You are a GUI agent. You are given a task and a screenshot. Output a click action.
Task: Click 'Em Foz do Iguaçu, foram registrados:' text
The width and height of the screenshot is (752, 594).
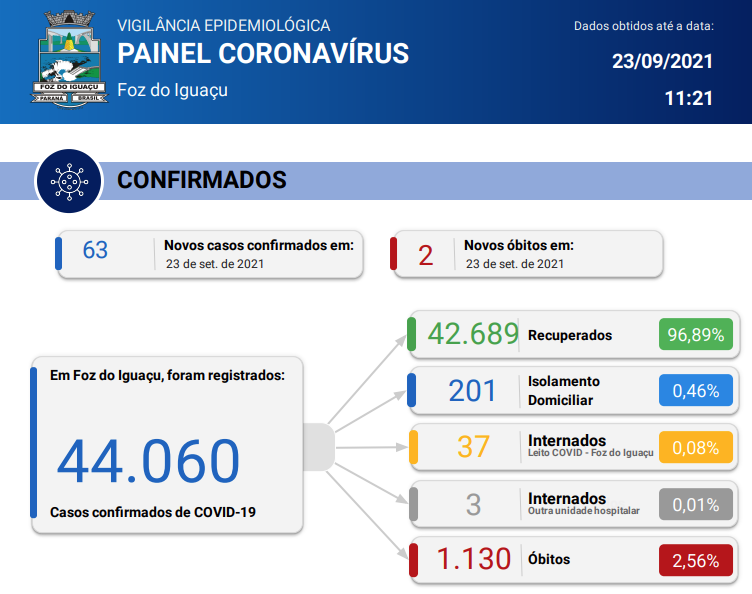(167, 375)
